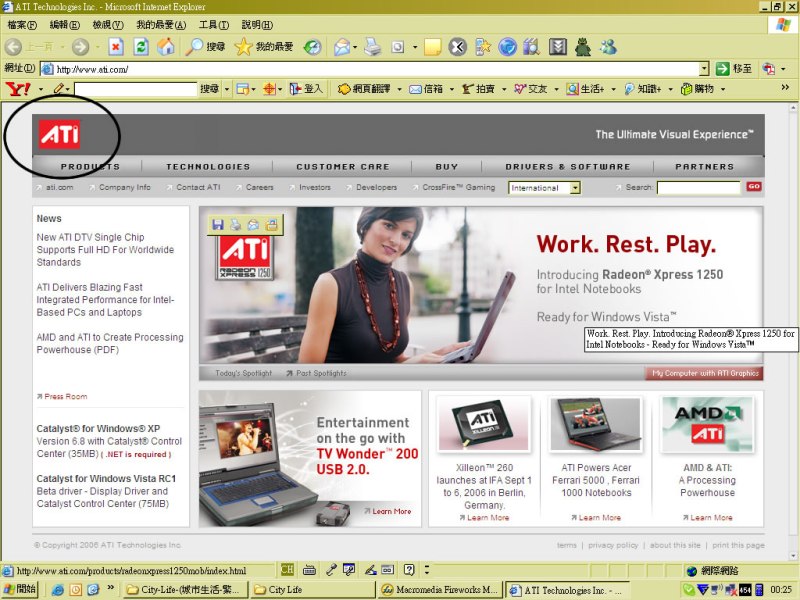Click the Yahoo! Y! logo
The image size is (800, 600).
point(18,89)
